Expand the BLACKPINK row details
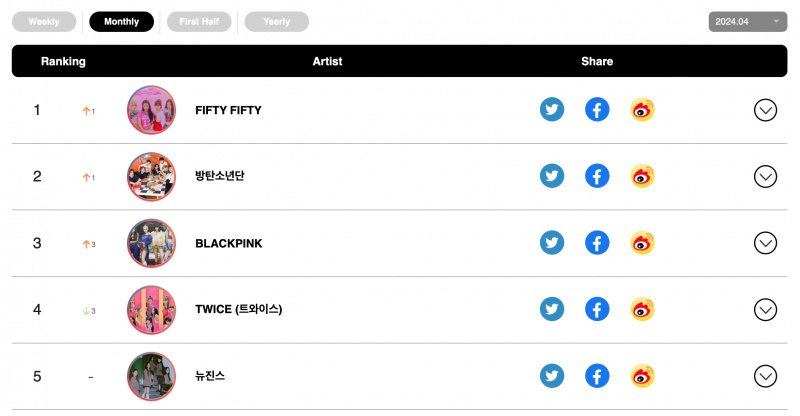The height and width of the screenshot is (416, 800). point(765,243)
